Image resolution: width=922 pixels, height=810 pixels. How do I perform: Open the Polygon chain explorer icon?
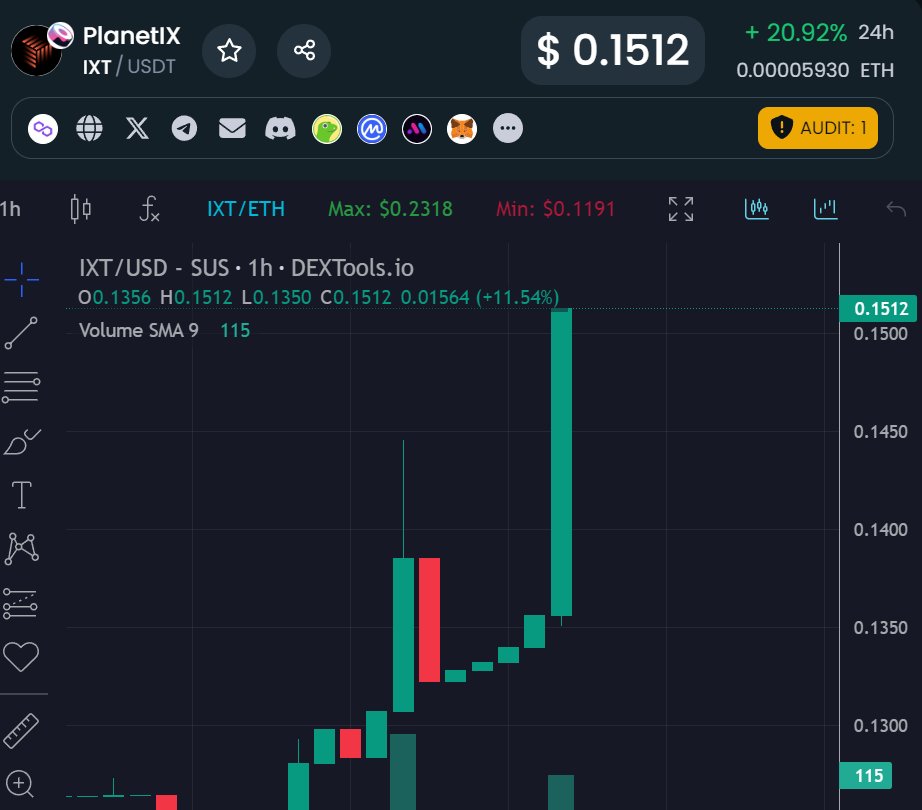43,128
